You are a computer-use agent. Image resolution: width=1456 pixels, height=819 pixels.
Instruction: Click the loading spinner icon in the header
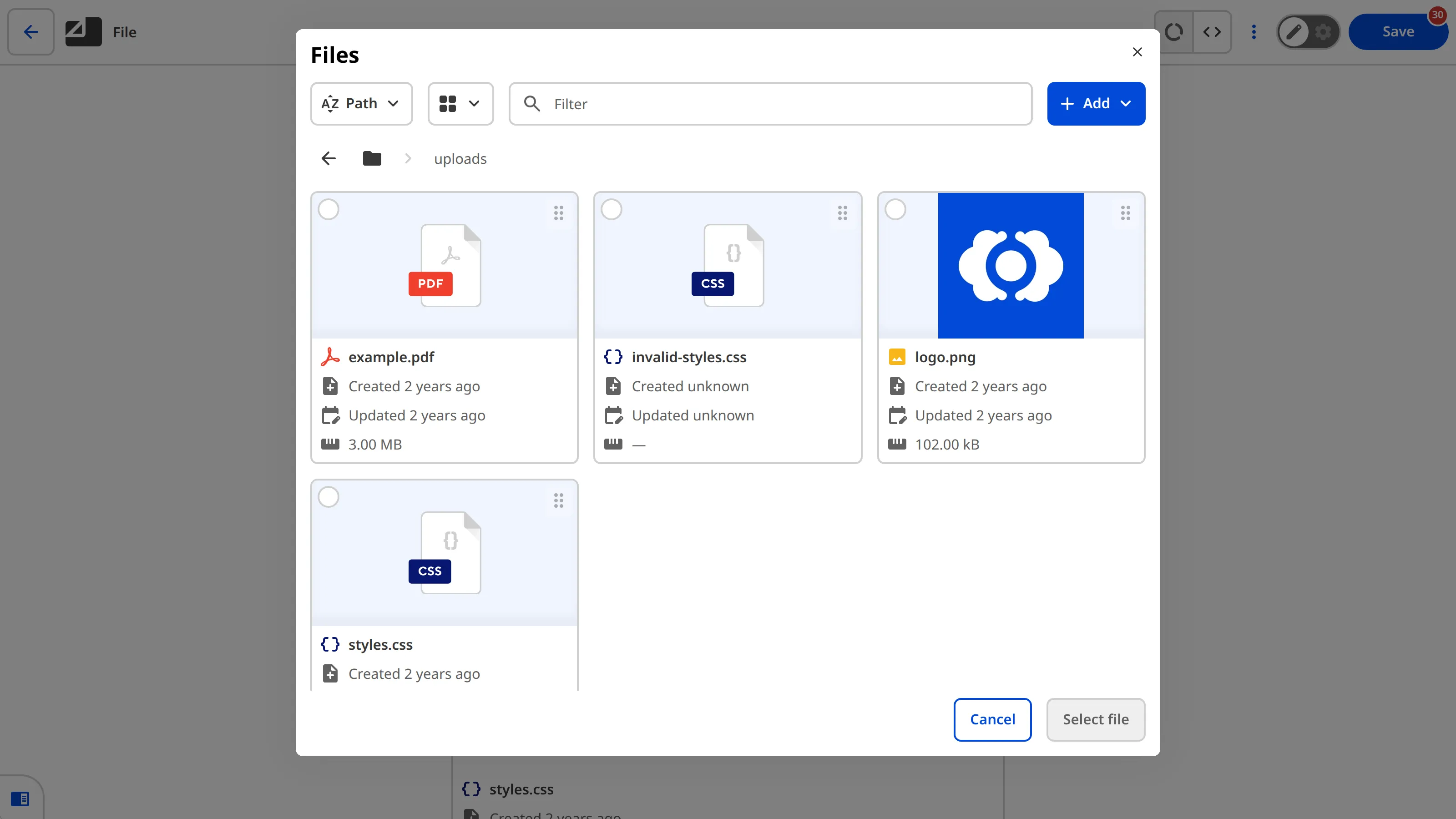[1173, 32]
